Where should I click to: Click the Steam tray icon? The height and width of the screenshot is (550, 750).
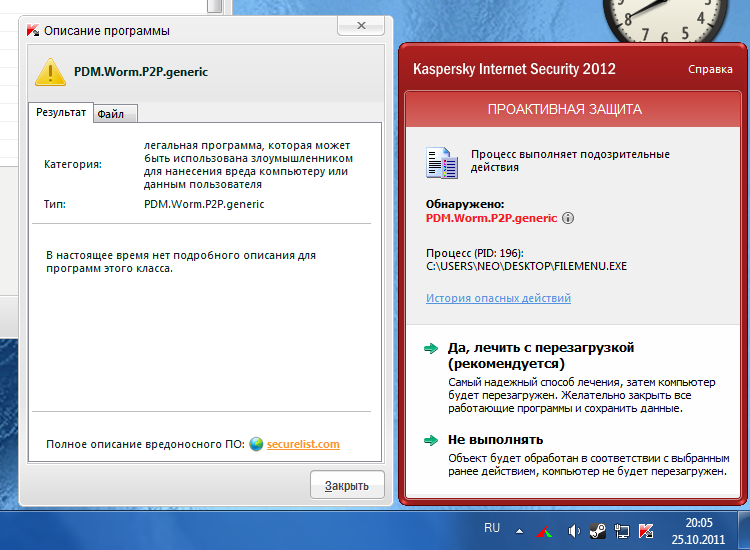point(598,531)
